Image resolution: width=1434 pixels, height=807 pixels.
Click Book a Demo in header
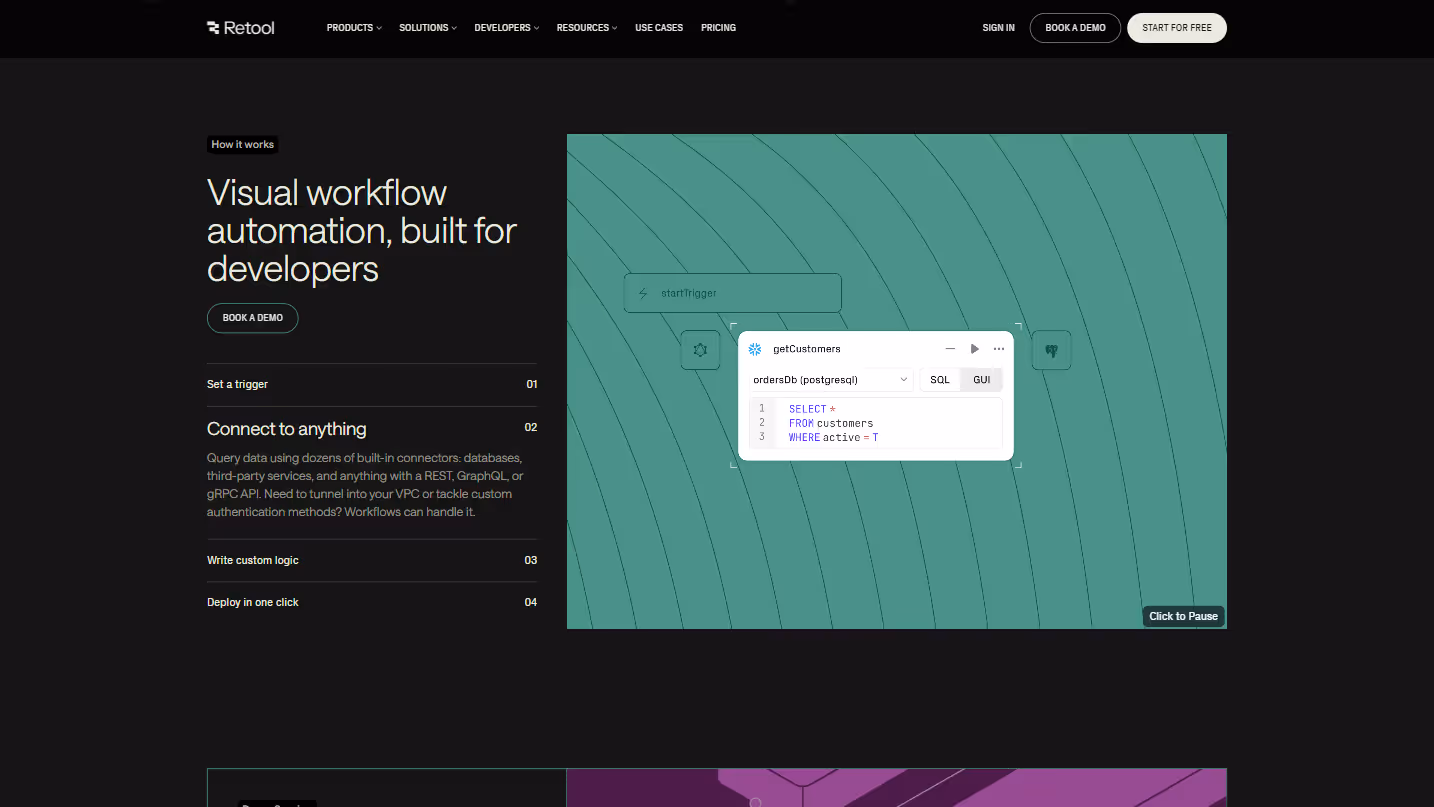pos(1075,28)
